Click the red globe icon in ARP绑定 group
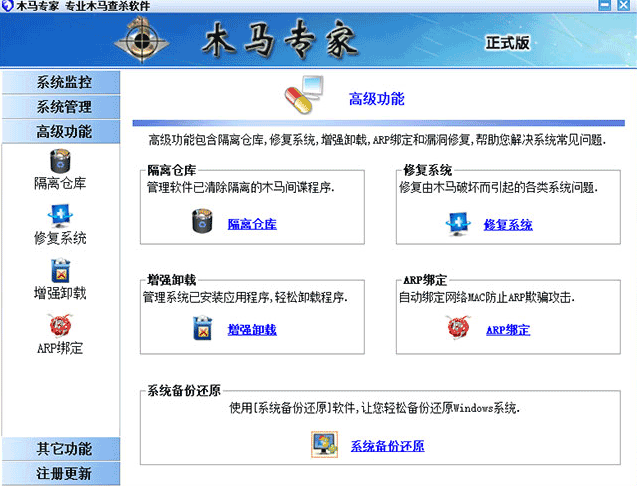The image size is (637, 486). point(458,328)
